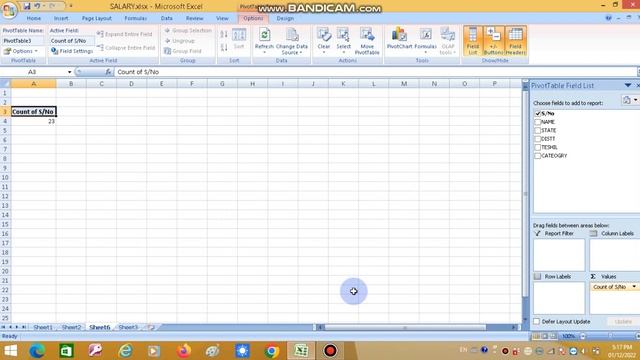Insert a new worksheet tab

[151, 327]
